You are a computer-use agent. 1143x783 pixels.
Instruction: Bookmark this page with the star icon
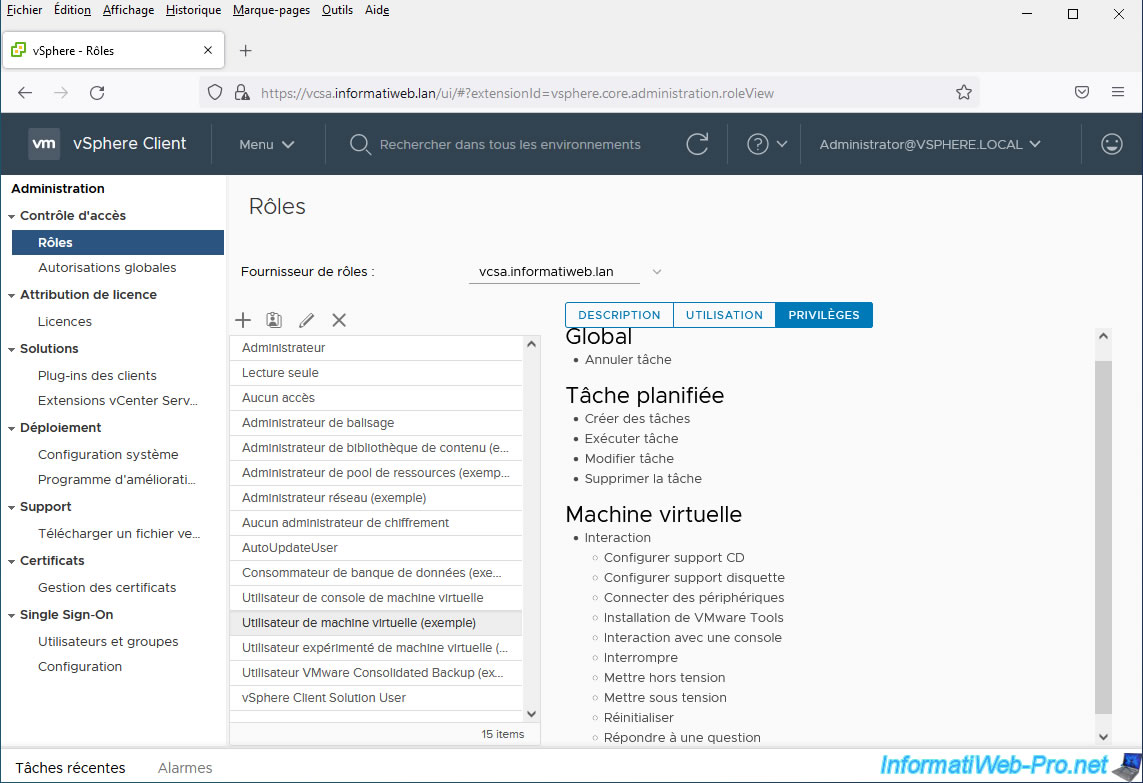(x=963, y=93)
